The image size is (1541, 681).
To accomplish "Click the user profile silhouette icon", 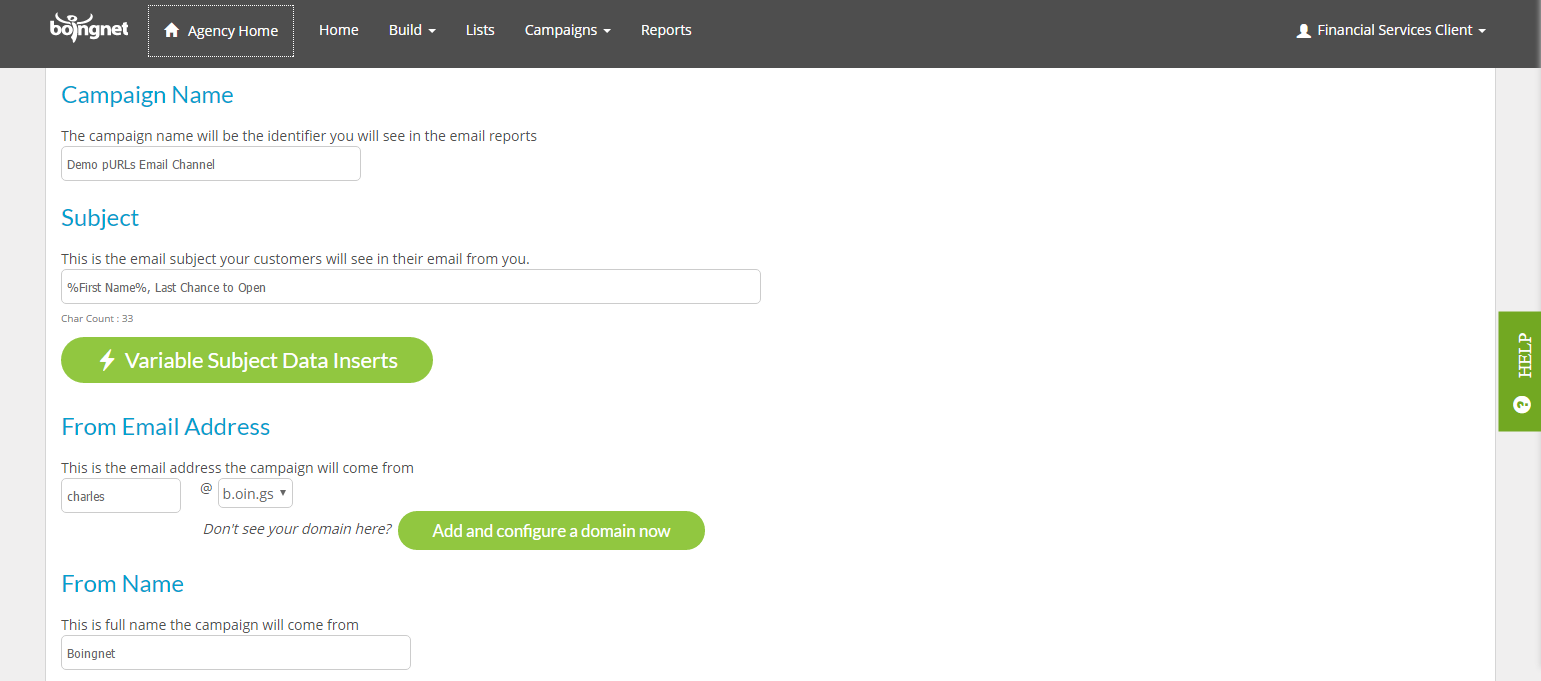I will [x=1303, y=31].
